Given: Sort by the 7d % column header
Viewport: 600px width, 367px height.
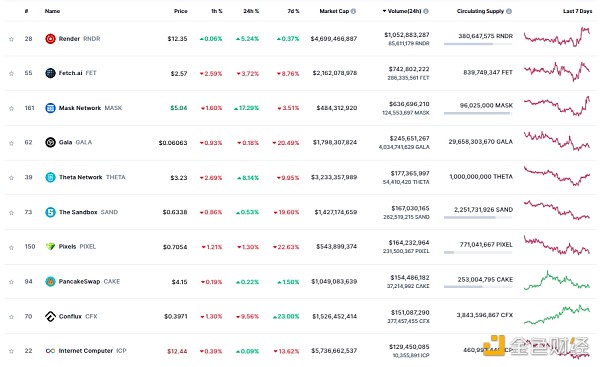Looking at the screenshot, I should [293, 11].
